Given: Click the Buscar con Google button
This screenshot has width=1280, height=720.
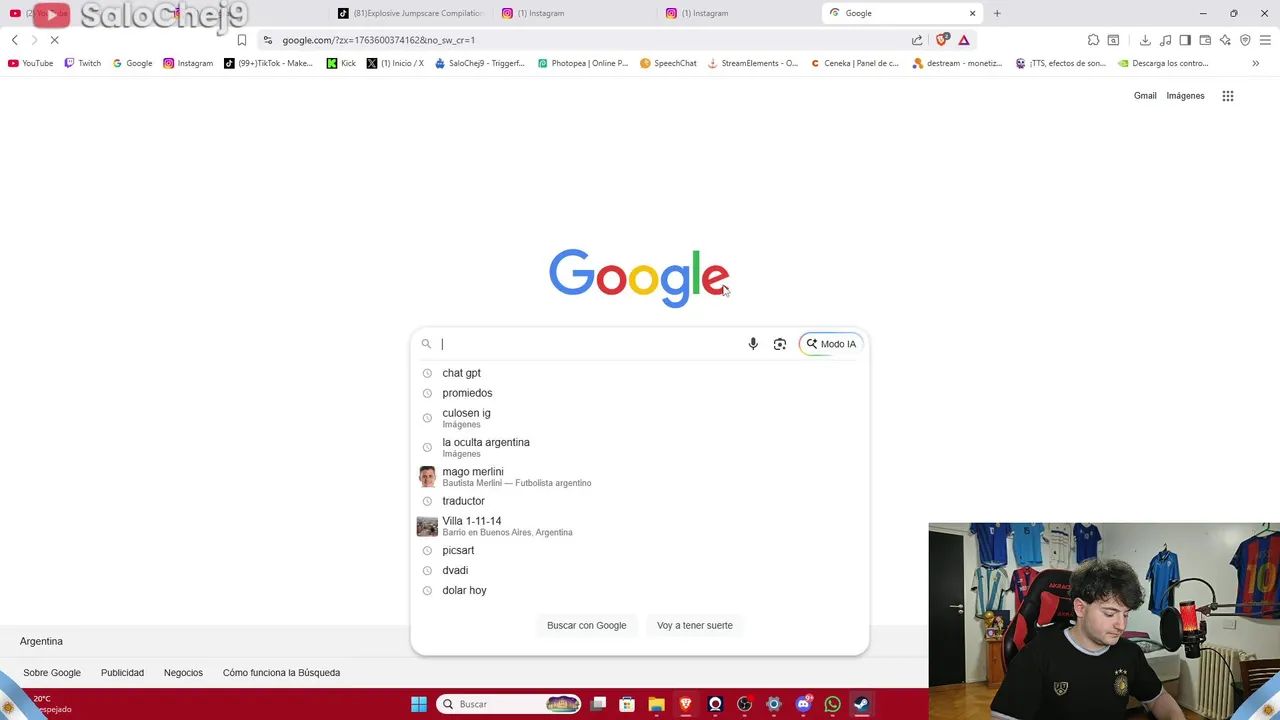Looking at the screenshot, I should pyautogui.click(x=587, y=625).
